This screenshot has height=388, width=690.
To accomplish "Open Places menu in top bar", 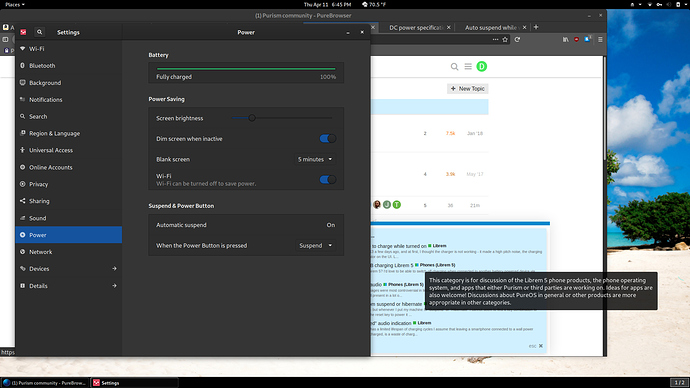I will (15, 4).
